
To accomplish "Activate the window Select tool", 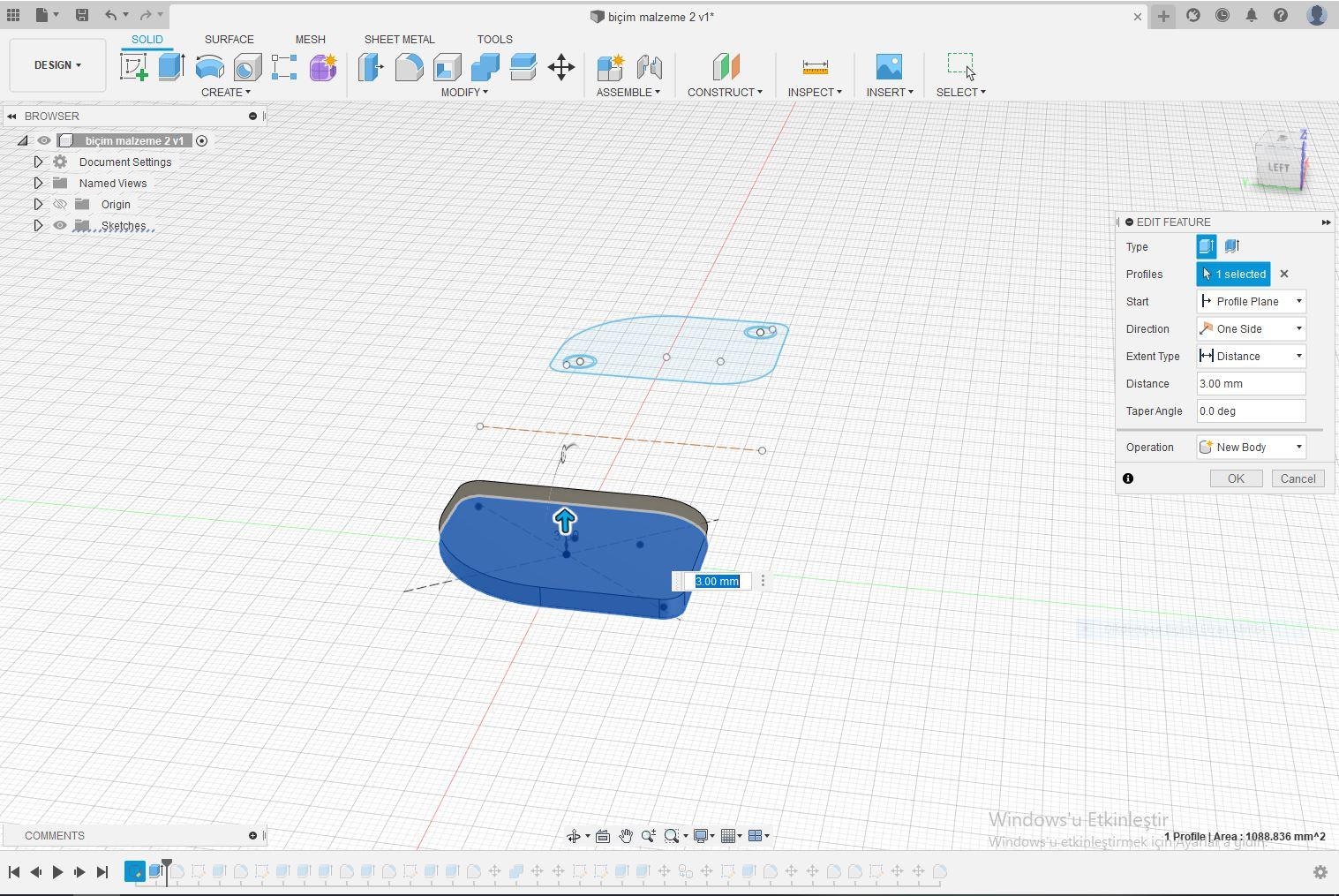I will click(961, 67).
